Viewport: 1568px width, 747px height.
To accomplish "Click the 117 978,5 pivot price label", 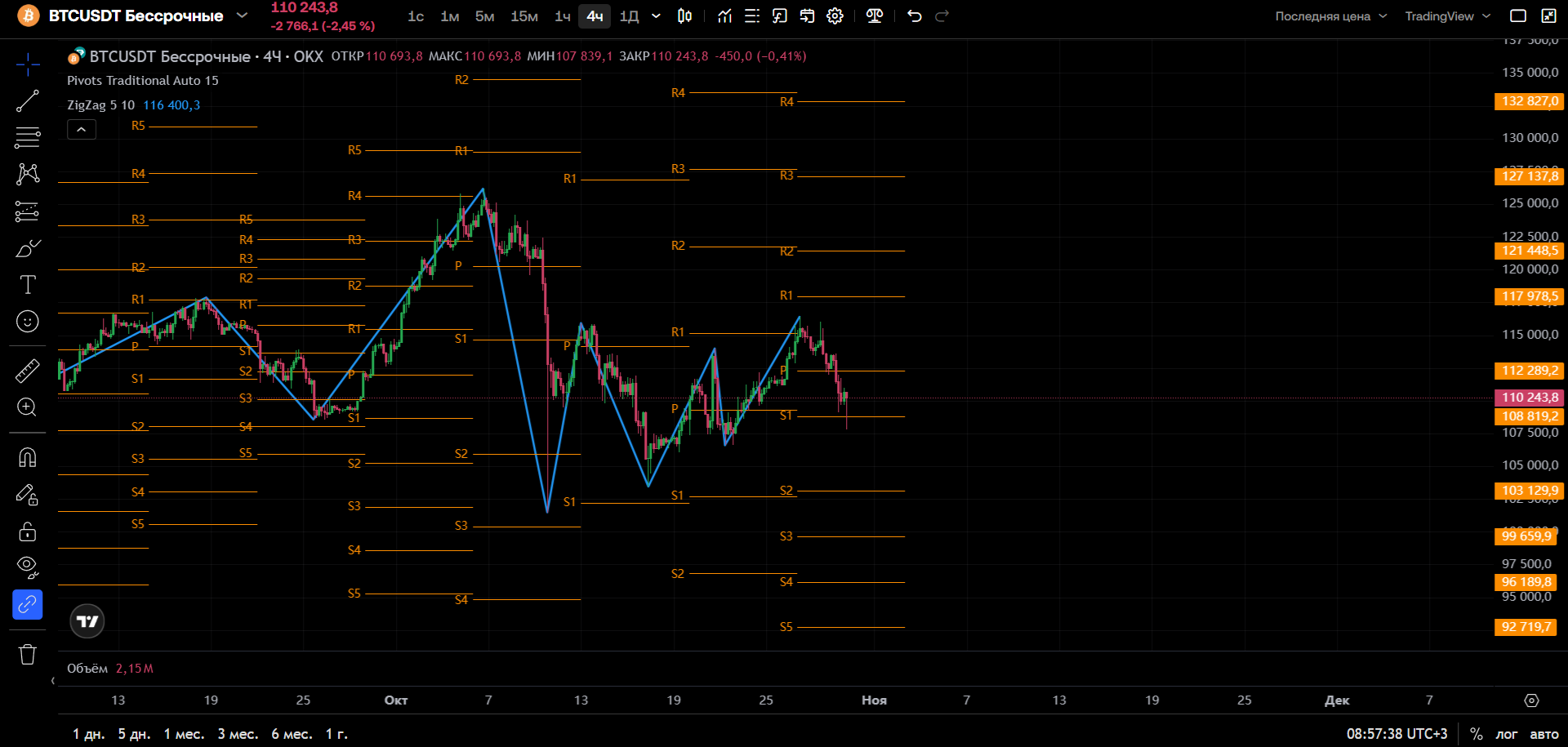I will pos(1529,296).
